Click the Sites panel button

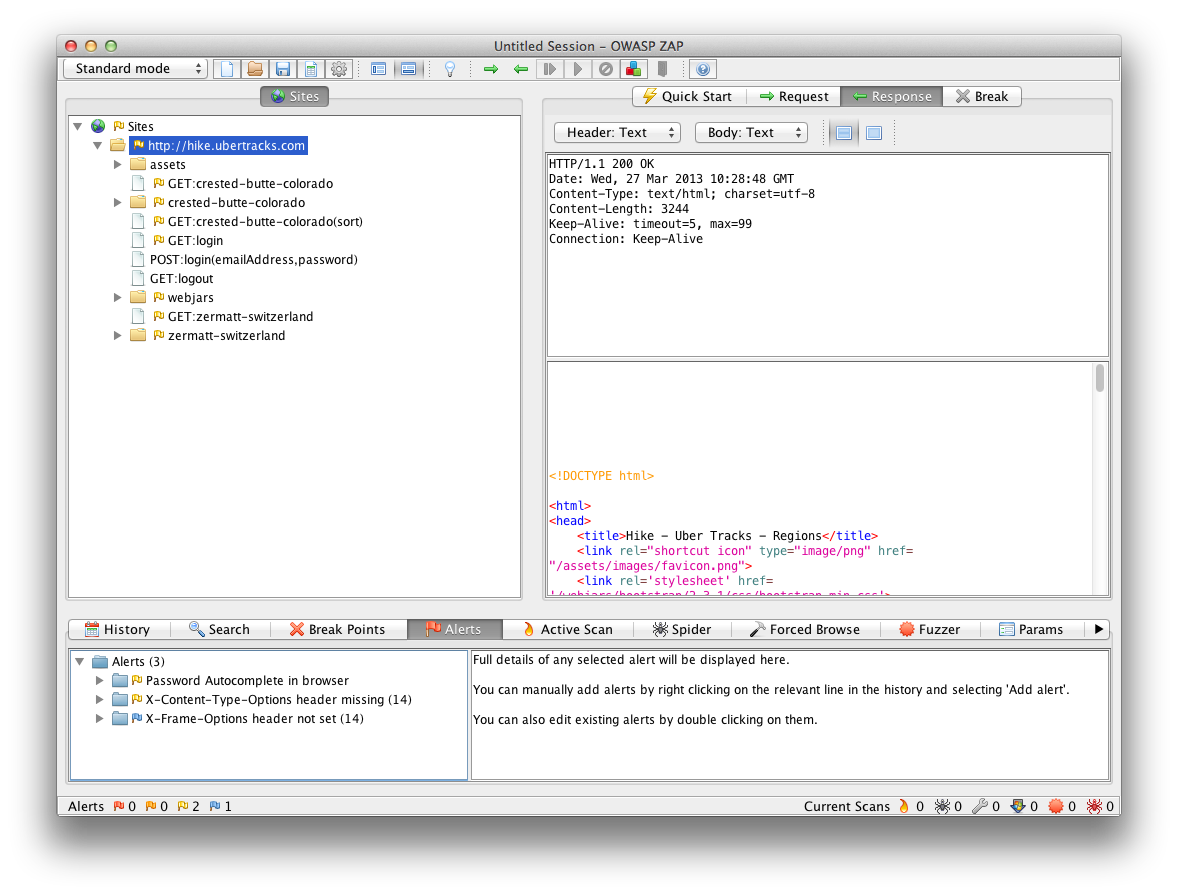295,97
